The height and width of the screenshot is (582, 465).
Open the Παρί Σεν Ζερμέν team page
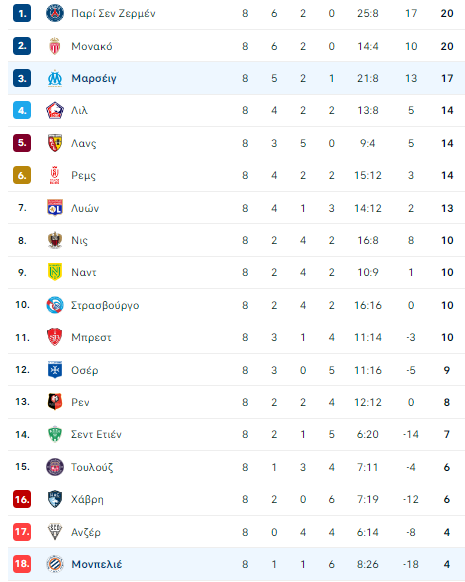[x=113, y=13]
